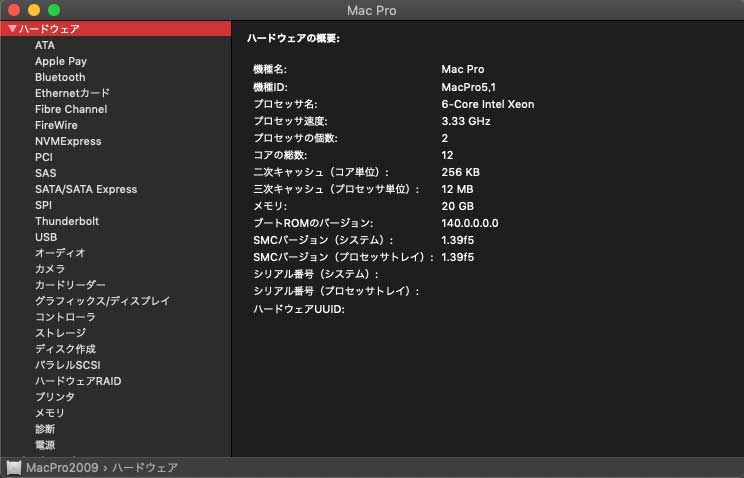
Task: Click the シリアル番号（システム） label
Action: click(316, 274)
